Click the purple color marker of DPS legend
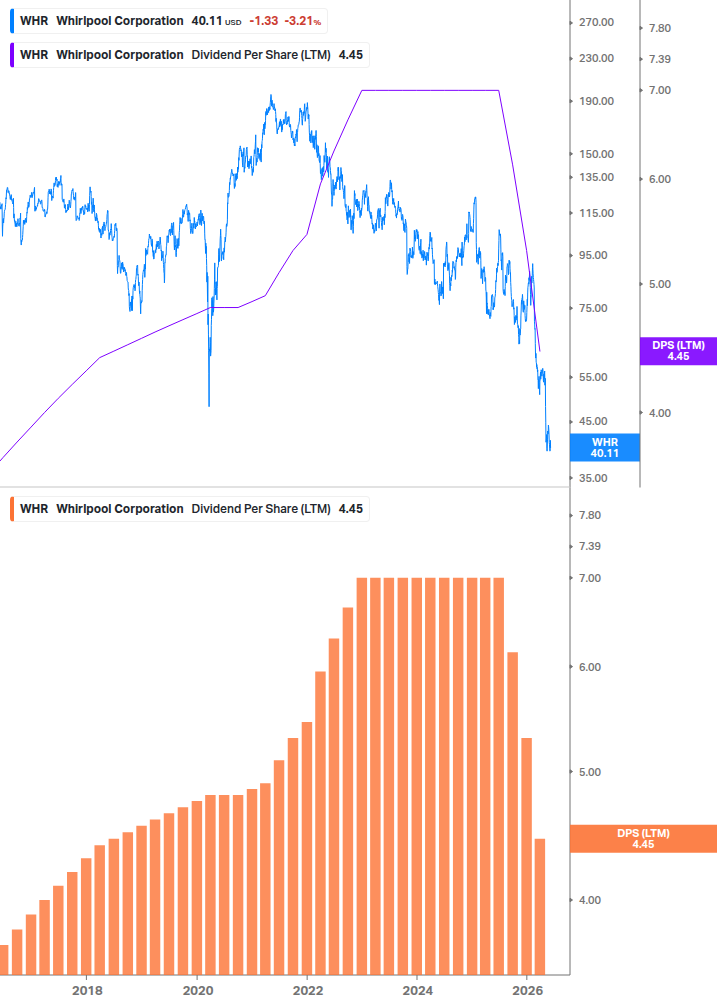Screen dimensions: 717x1005 [x=12, y=55]
